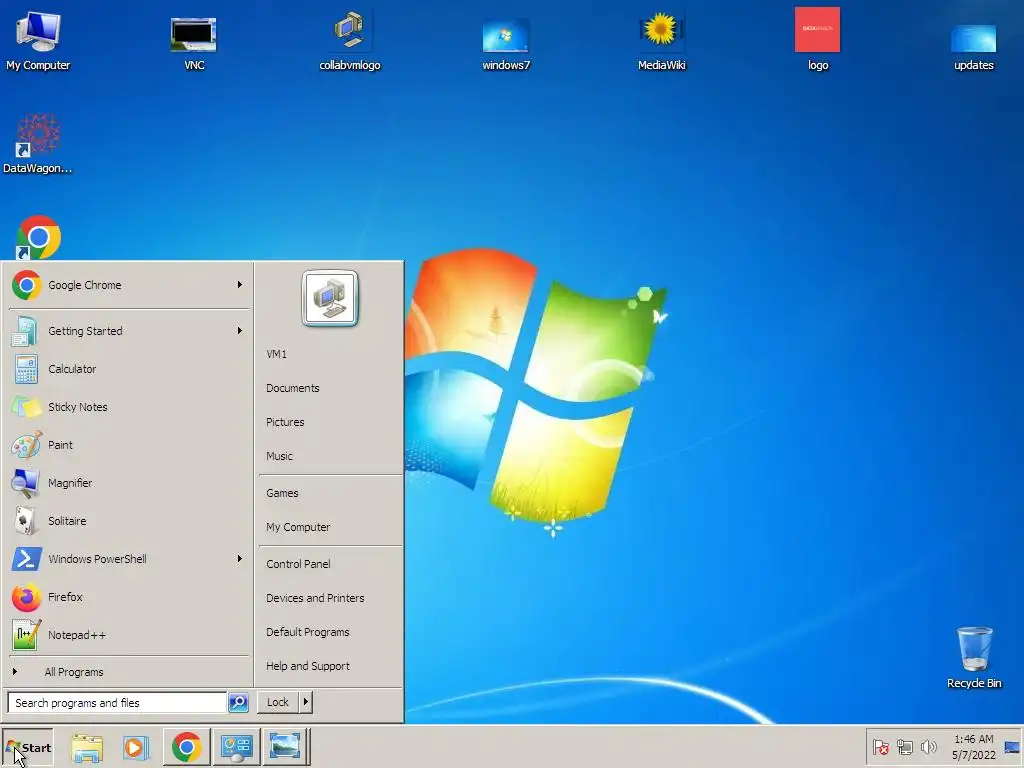Viewport: 1024px width, 768px height.
Task: Focus the Search programs and files box
Action: (117, 703)
